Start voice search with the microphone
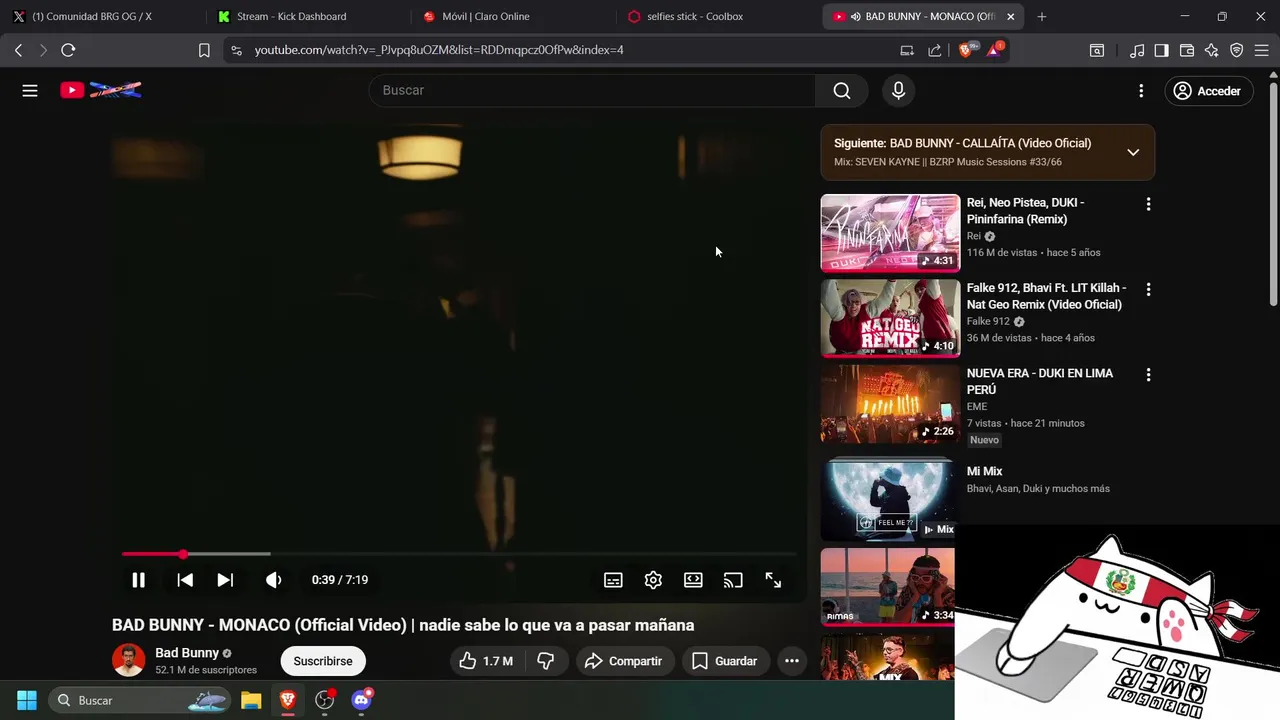The height and width of the screenshot is (720, 1280). (898, 91)
